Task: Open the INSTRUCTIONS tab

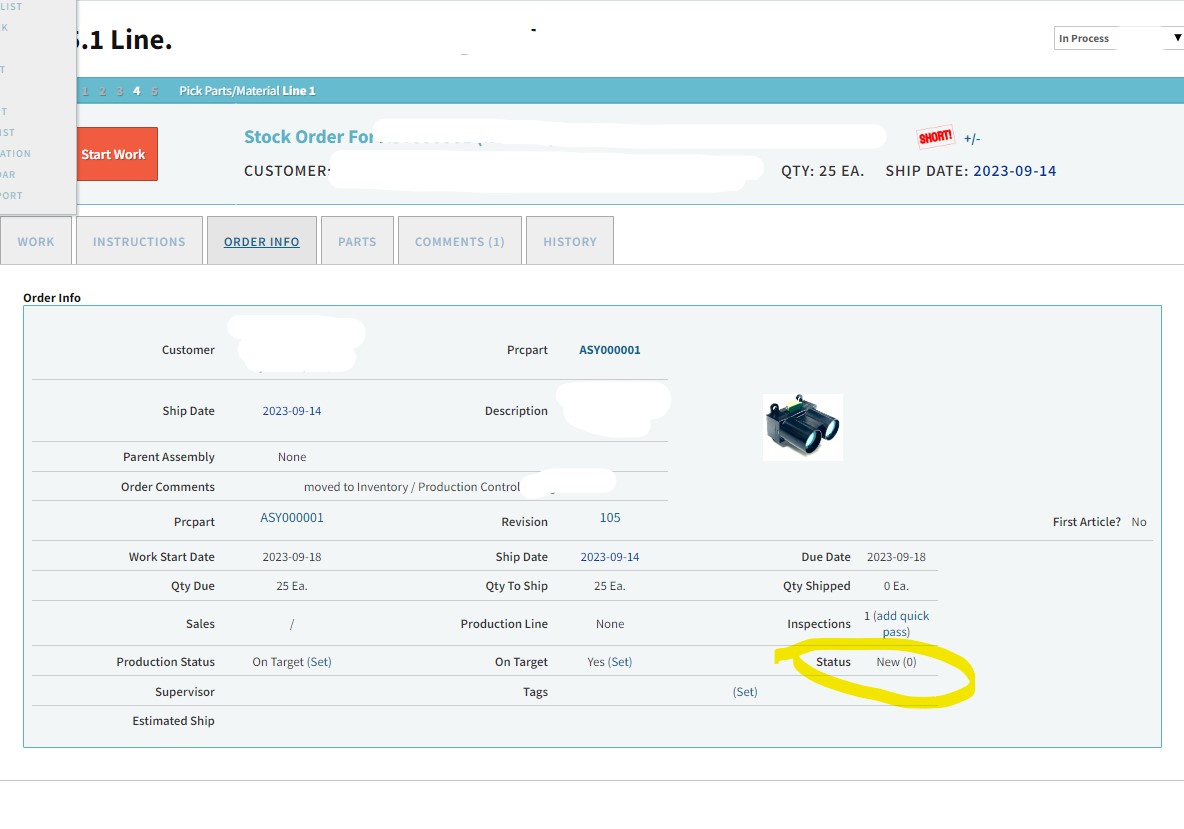Action: click(139, 241)
